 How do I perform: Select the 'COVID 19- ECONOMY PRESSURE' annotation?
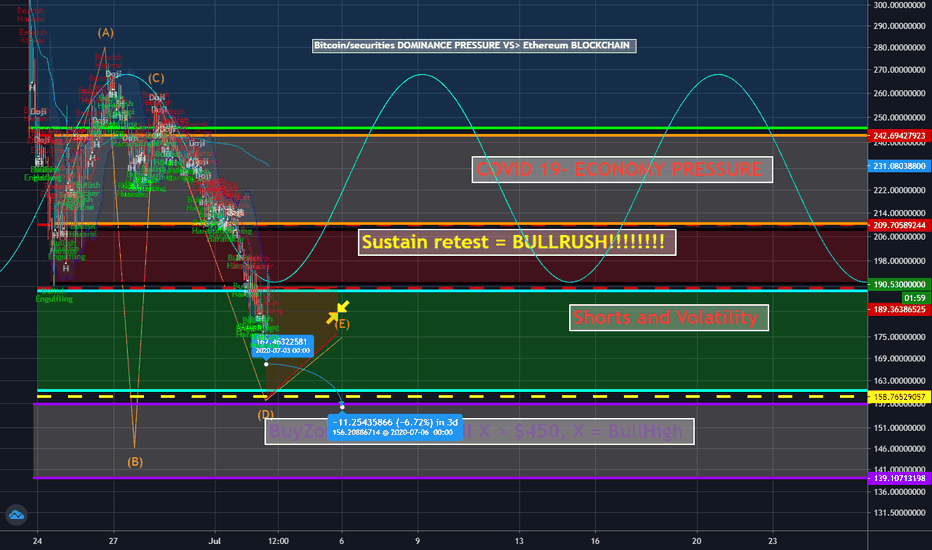click(622, 169)
